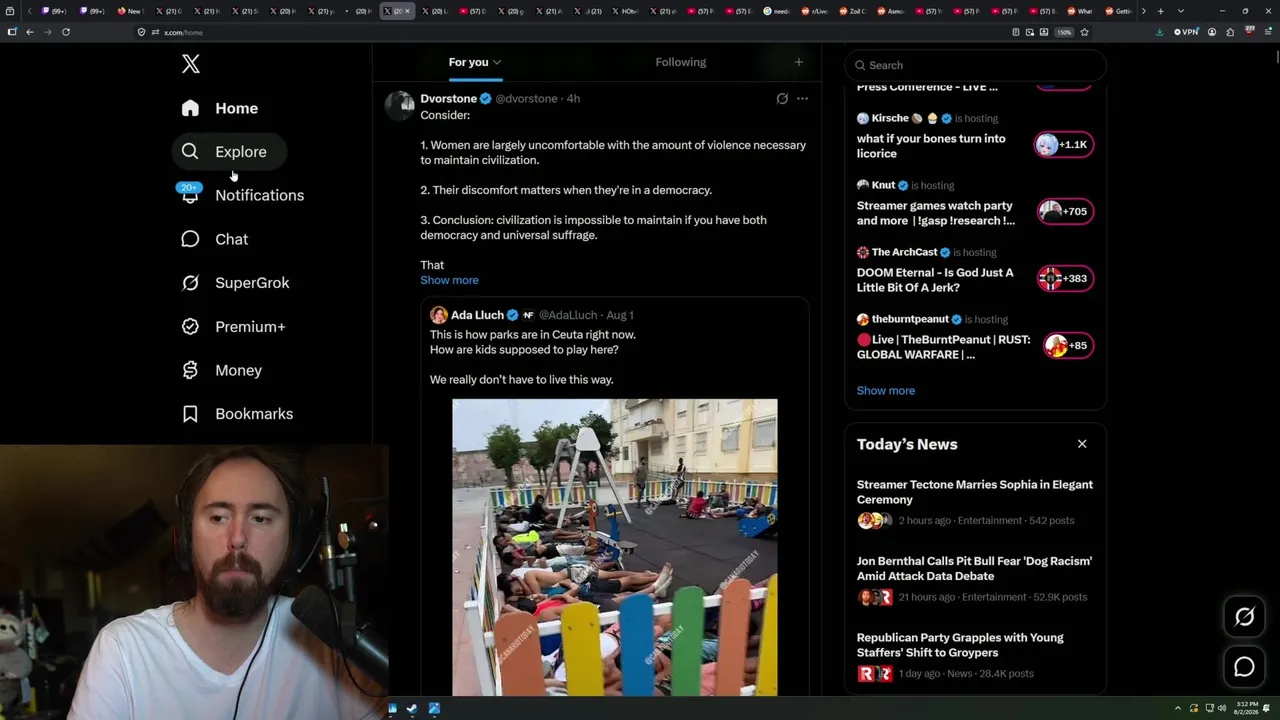The height and width of the screenshot is (720, 1280).
Task: Open Ada Lluch's profile name link
Action: point(477,315)
